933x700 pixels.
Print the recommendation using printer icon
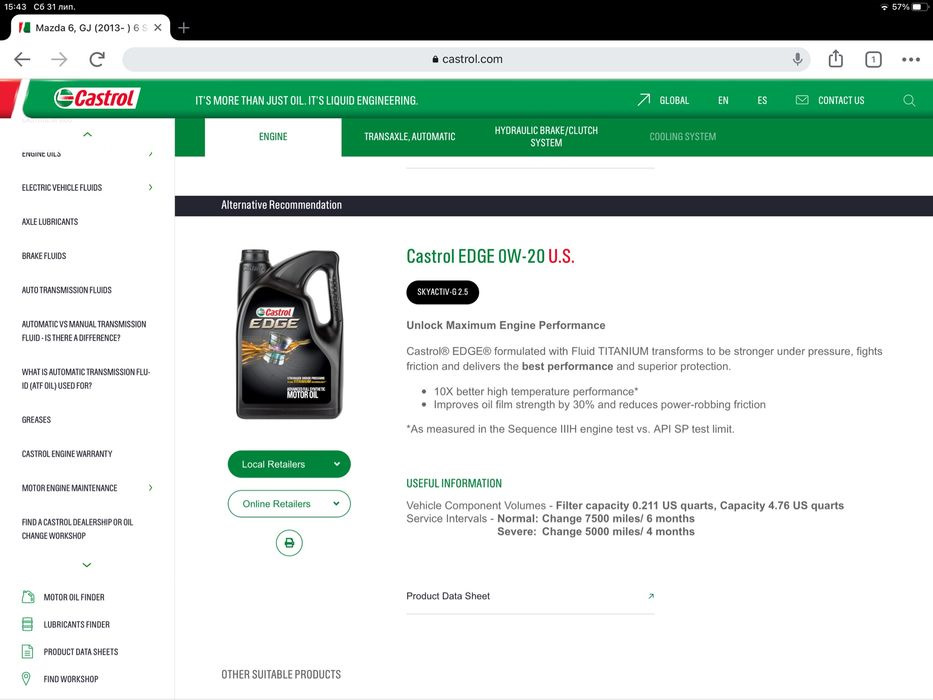pos(289,543)
